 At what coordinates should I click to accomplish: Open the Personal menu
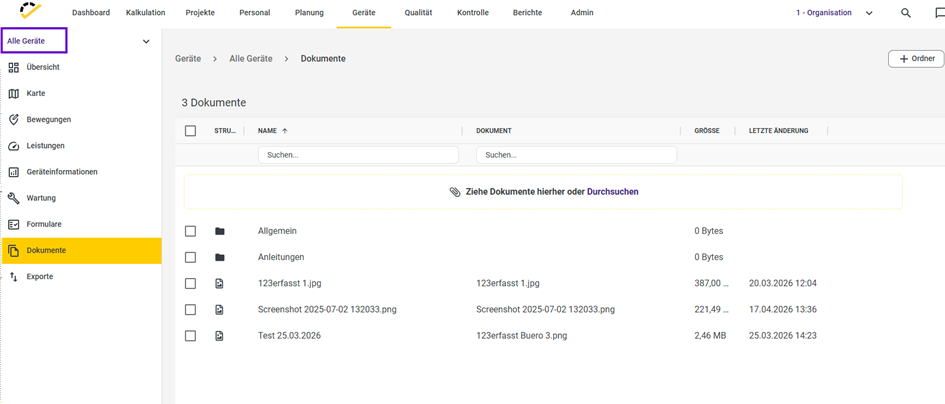[x=254, y=13]
